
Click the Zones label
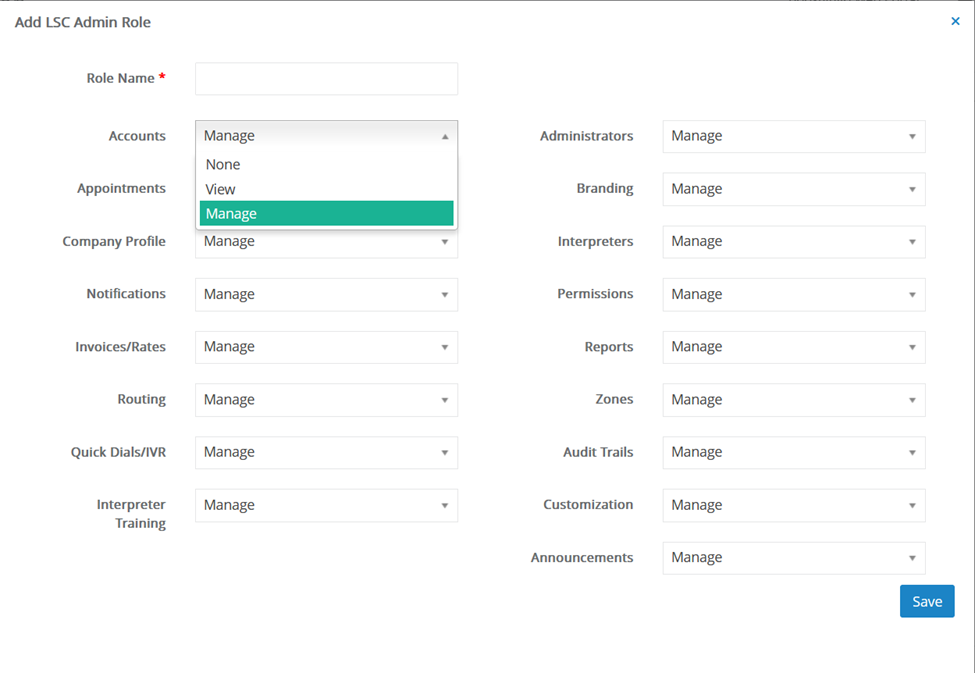click(614, 399)
